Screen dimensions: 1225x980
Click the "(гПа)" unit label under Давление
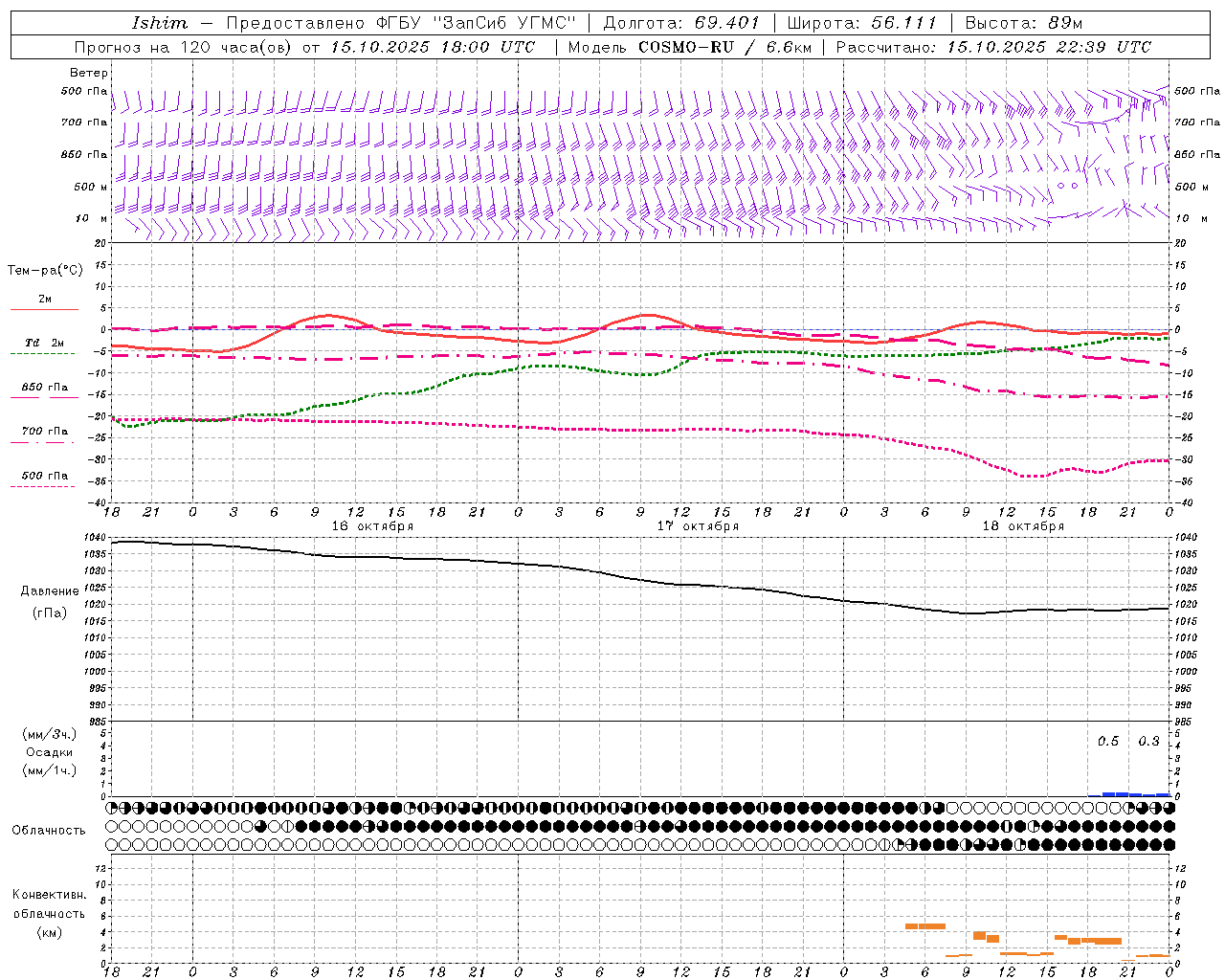(x=50, y=613)
